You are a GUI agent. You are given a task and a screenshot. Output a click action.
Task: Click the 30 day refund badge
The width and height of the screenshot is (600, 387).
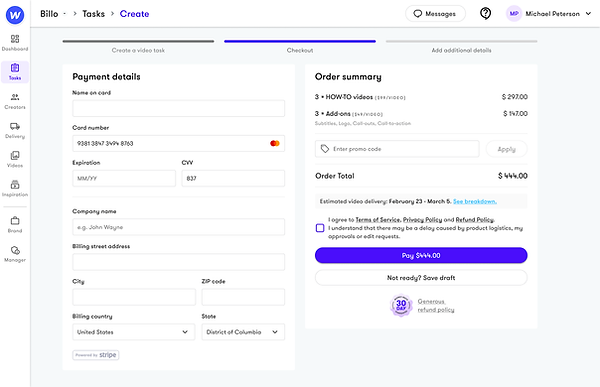401,305
